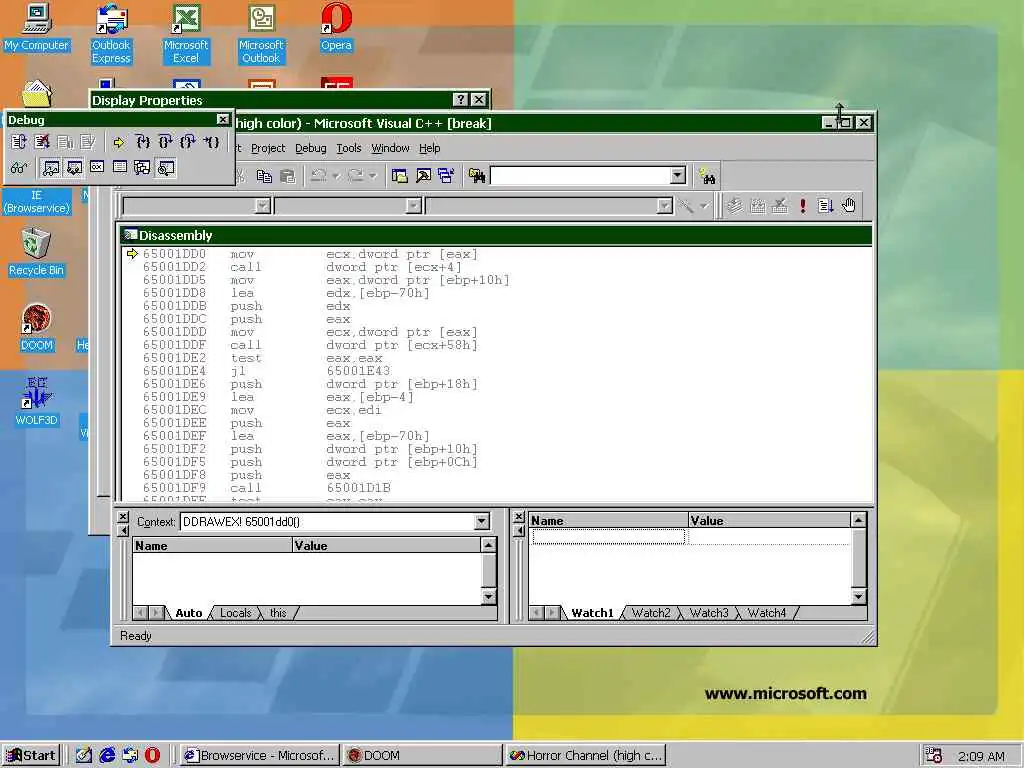
Task: Switch to the Watch2 tab
Action: coord(651,613)
